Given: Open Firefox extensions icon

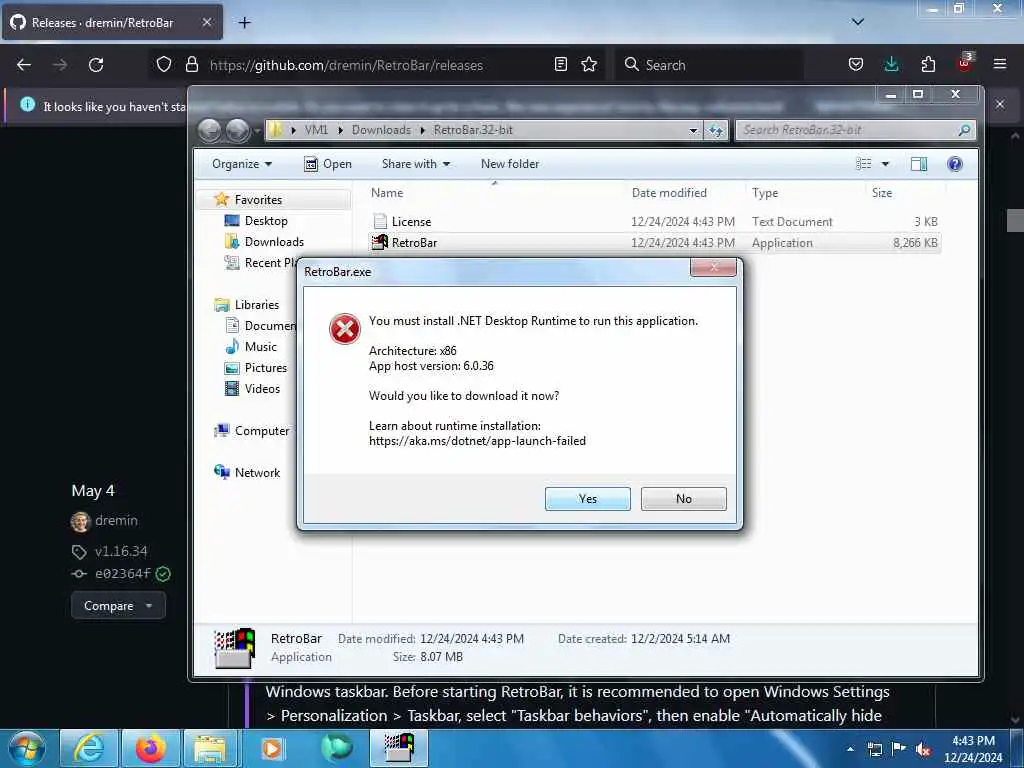Looking at the screenshot, I should pyautogui.click(x=928, y=64).
